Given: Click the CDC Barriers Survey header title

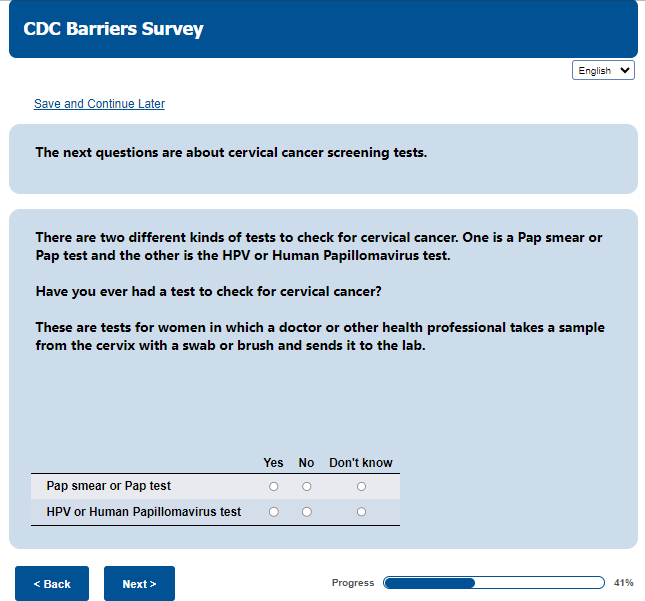Looking at the screenshot, I should pyautogui.click(x=113, y=29).
